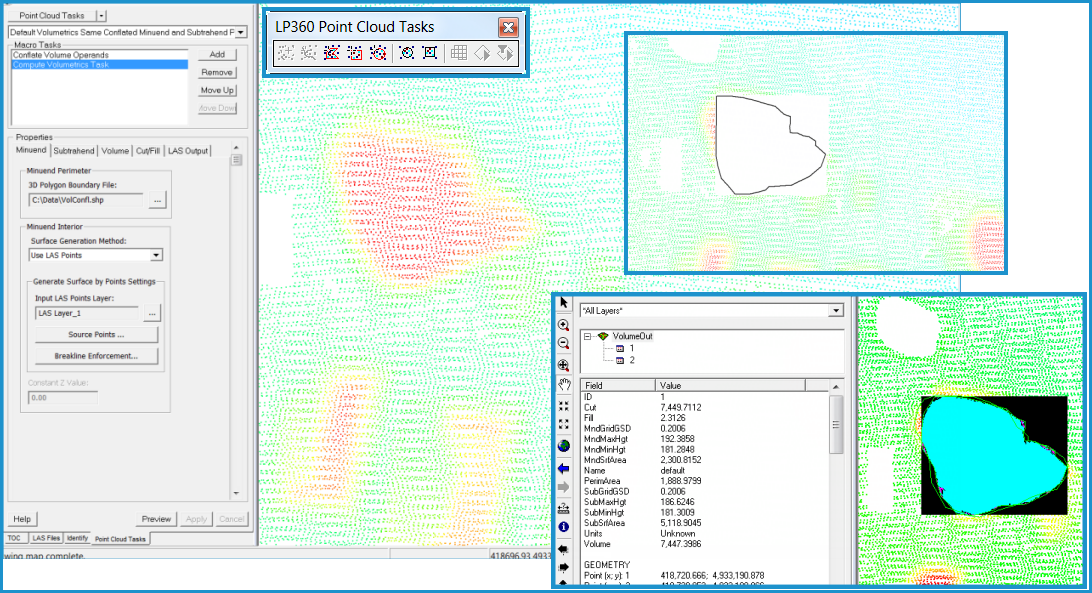Click the fixed zoom in arrows icon

(564, 406)
